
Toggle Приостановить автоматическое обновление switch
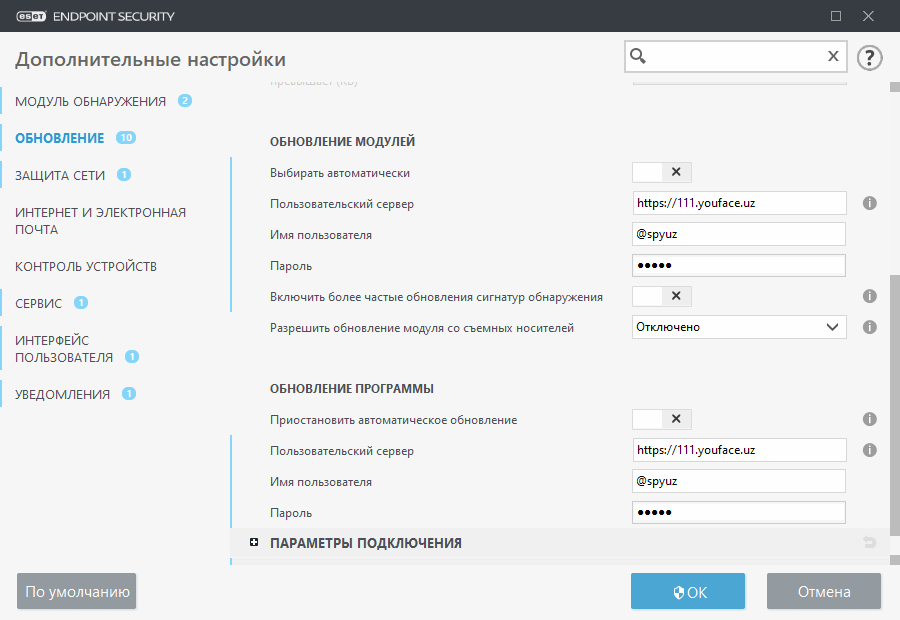point(662,419)
